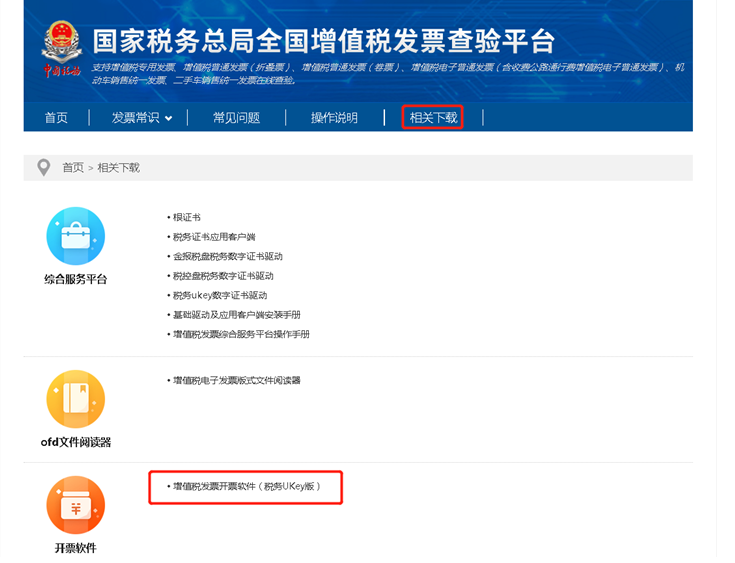Screen dimensions: 735x563
Task: Download 增值税电子发票版式文件阅读器
Action: [x=237, y=380]
